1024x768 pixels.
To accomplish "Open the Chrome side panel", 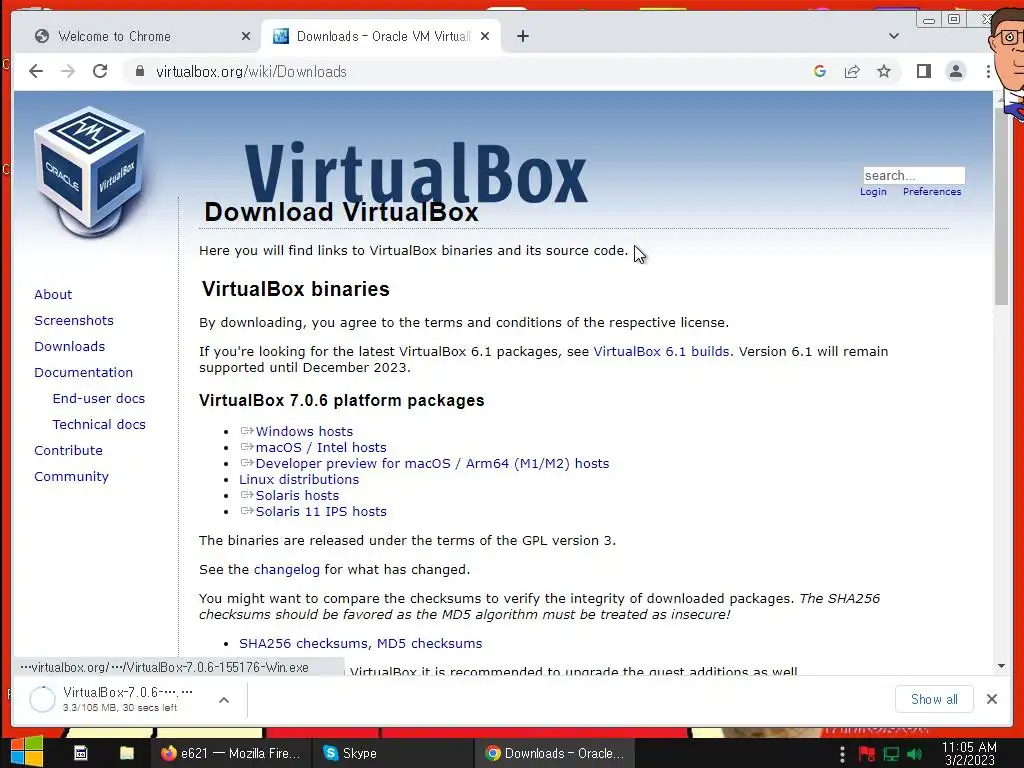I will click(923, 71).
